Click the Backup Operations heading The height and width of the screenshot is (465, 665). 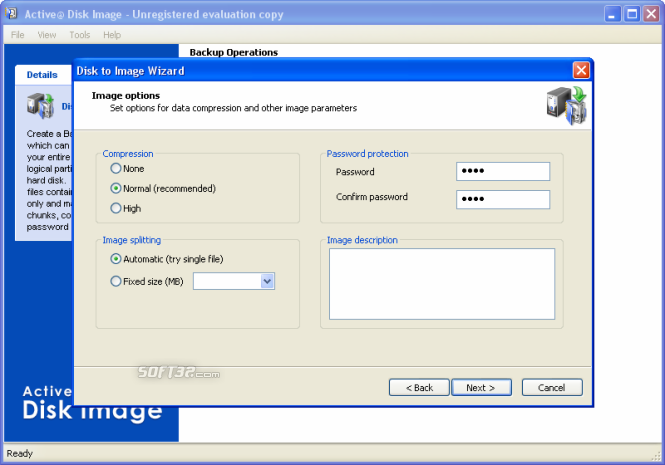pos(234,52)
